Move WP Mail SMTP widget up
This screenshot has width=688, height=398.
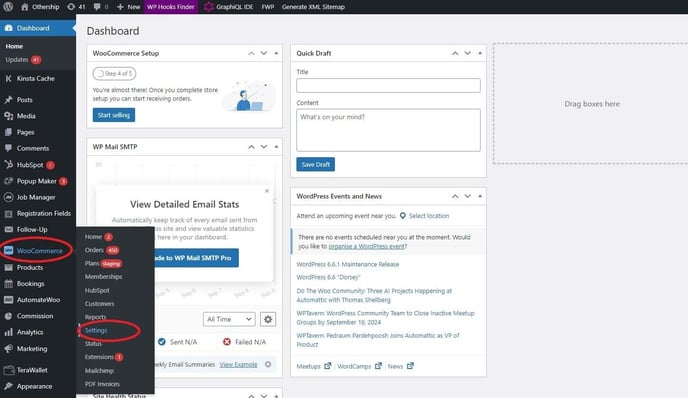click(x=251, y=147)
